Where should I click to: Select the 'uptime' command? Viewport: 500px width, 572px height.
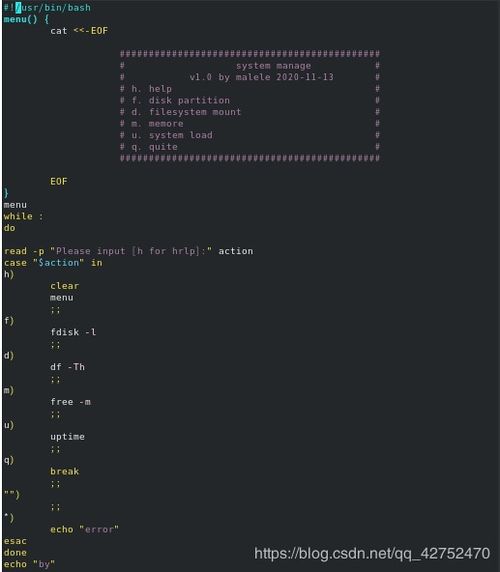click(x=67, y=437)
